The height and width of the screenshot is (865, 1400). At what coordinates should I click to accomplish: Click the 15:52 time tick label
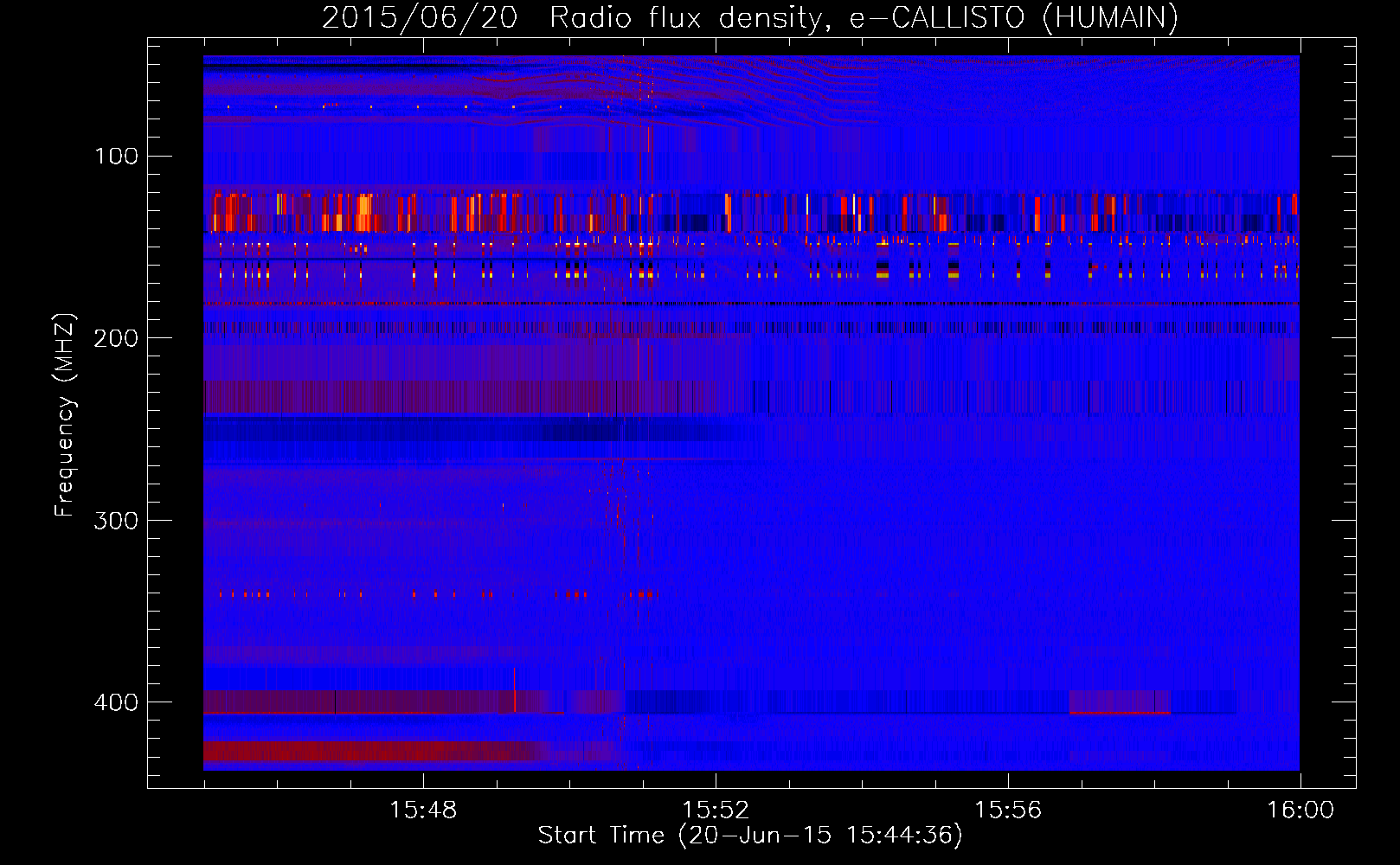pyautogui.click(x=716, y=811)
